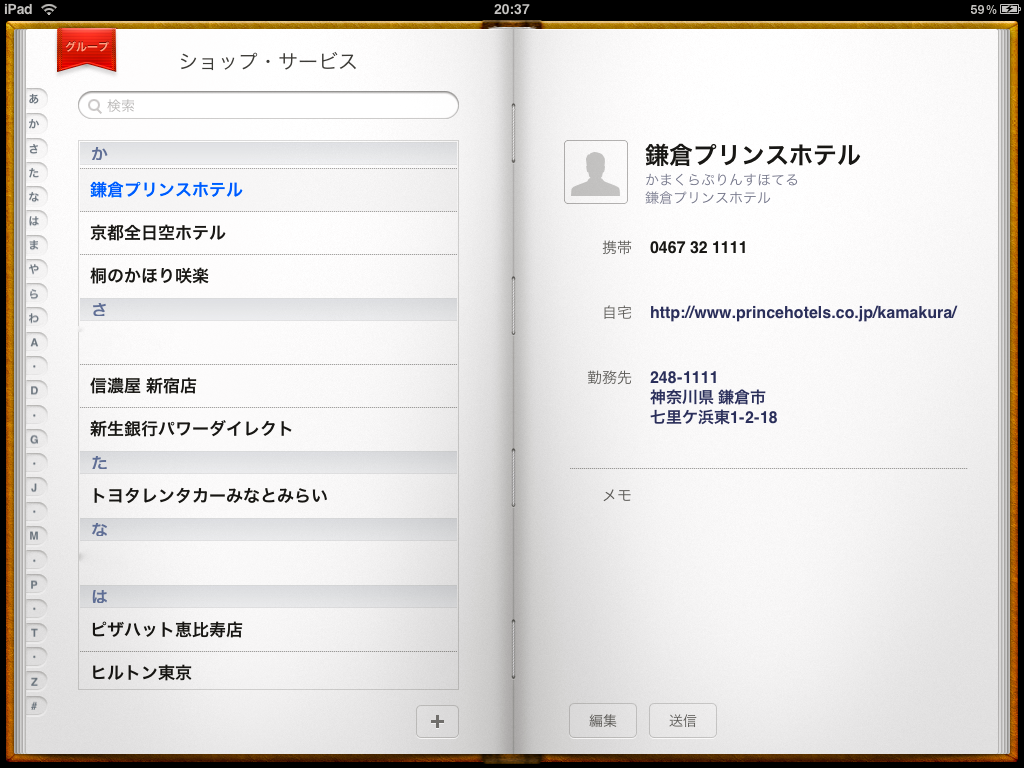Jump to Z in the index tabs

tap(35, 682)
